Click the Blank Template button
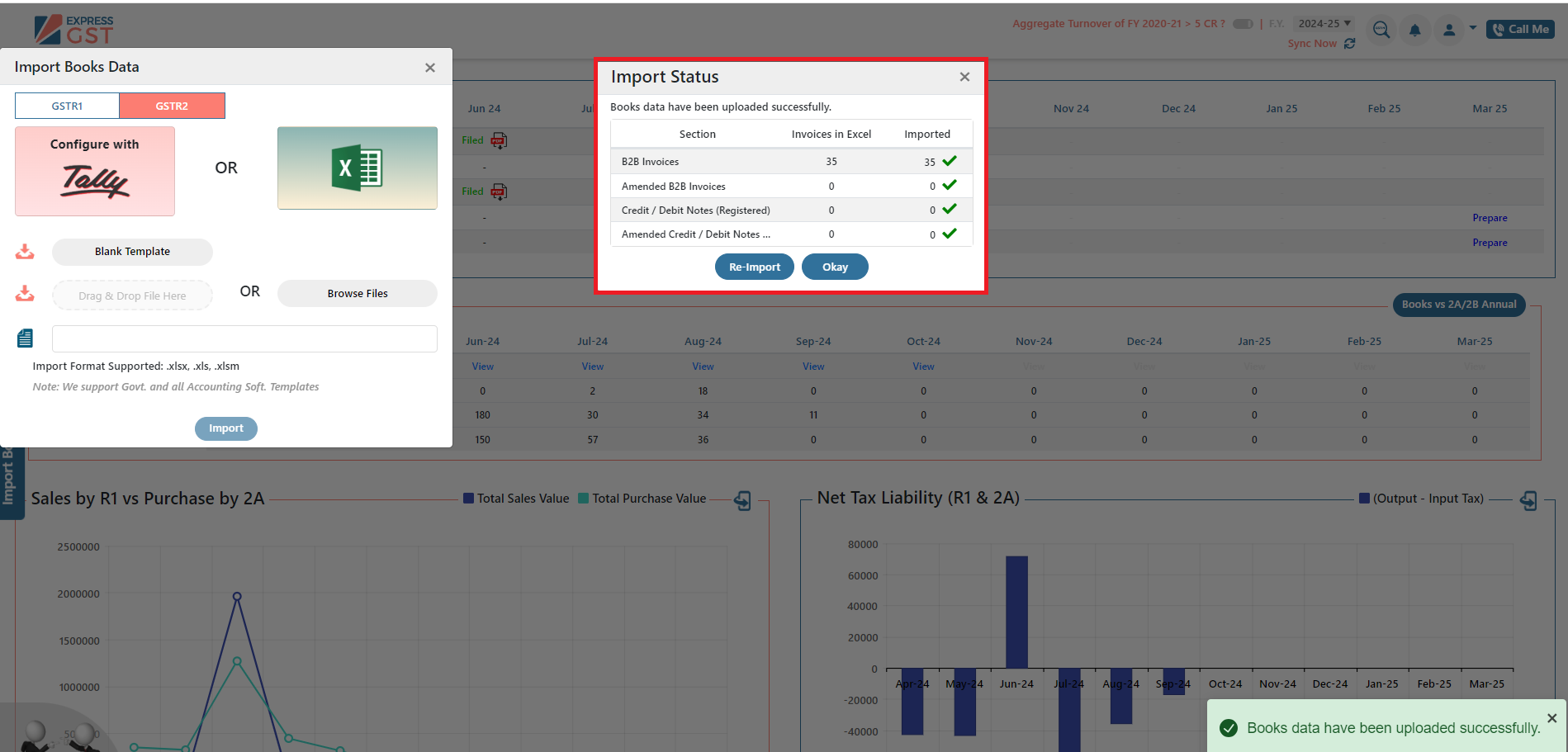The image size is (1568, 752). (132, 252)
